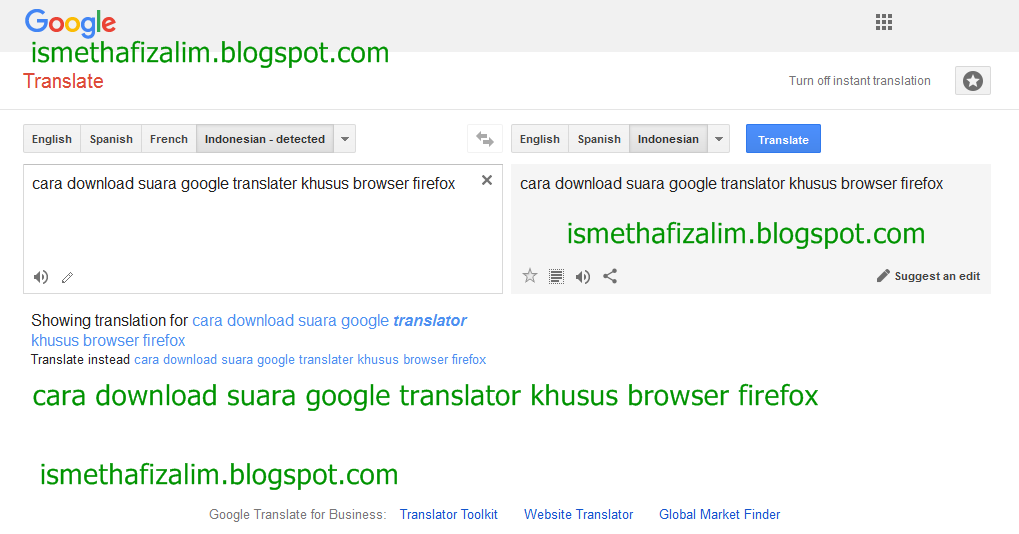Image resolution: width=1019 pixels, height=534 pixels.
Task: Choose English as source language
Action: tap(52, 139)
